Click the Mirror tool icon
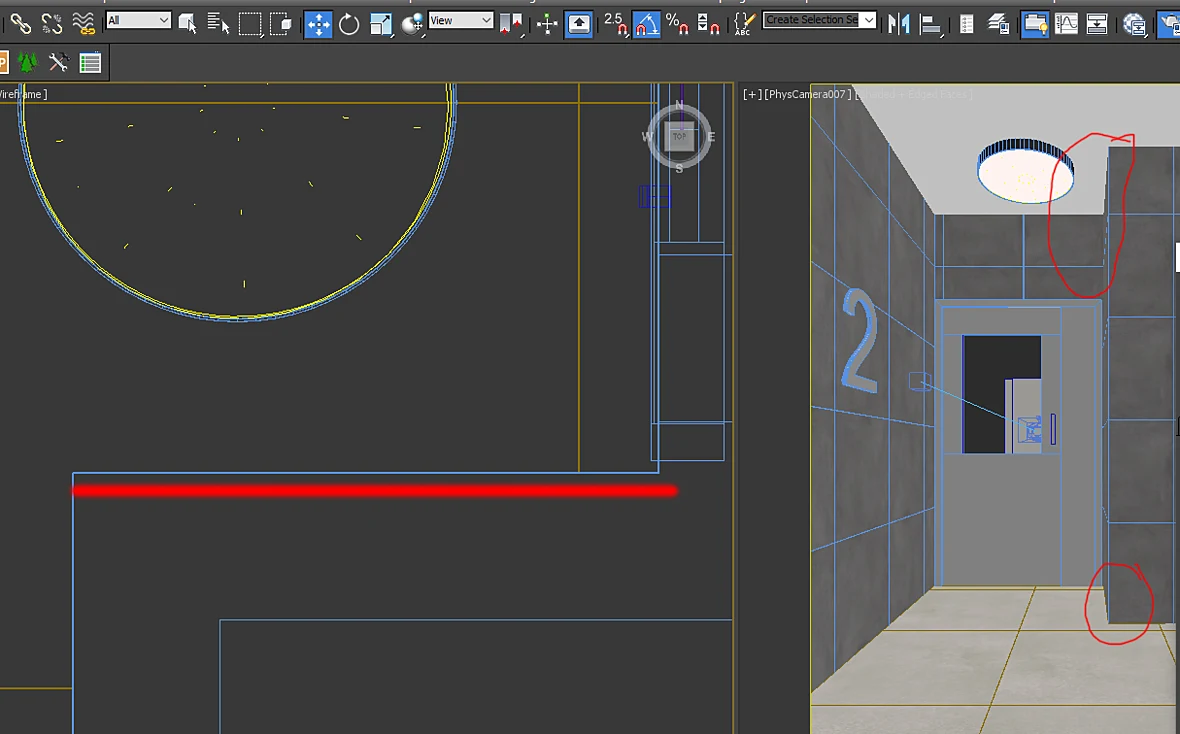The height and width of the screenshot is (734, 1180). (899, 24)
